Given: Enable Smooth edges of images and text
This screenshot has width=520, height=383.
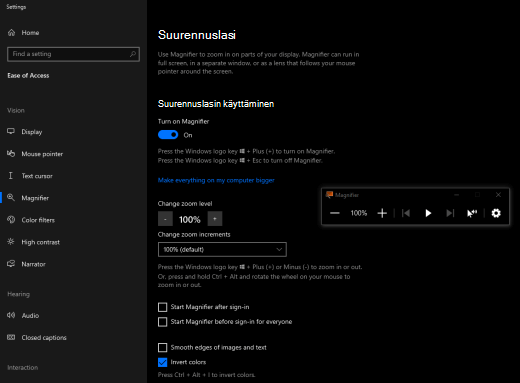Looking at the screenshot, I should (163, 348).
